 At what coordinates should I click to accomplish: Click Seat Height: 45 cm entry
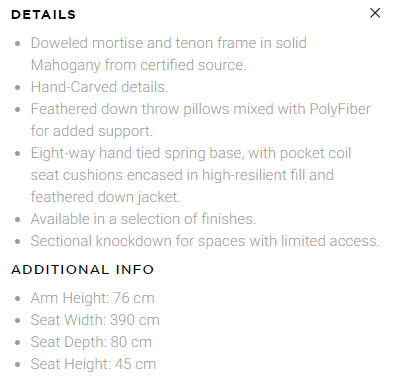tap(93, 364)
